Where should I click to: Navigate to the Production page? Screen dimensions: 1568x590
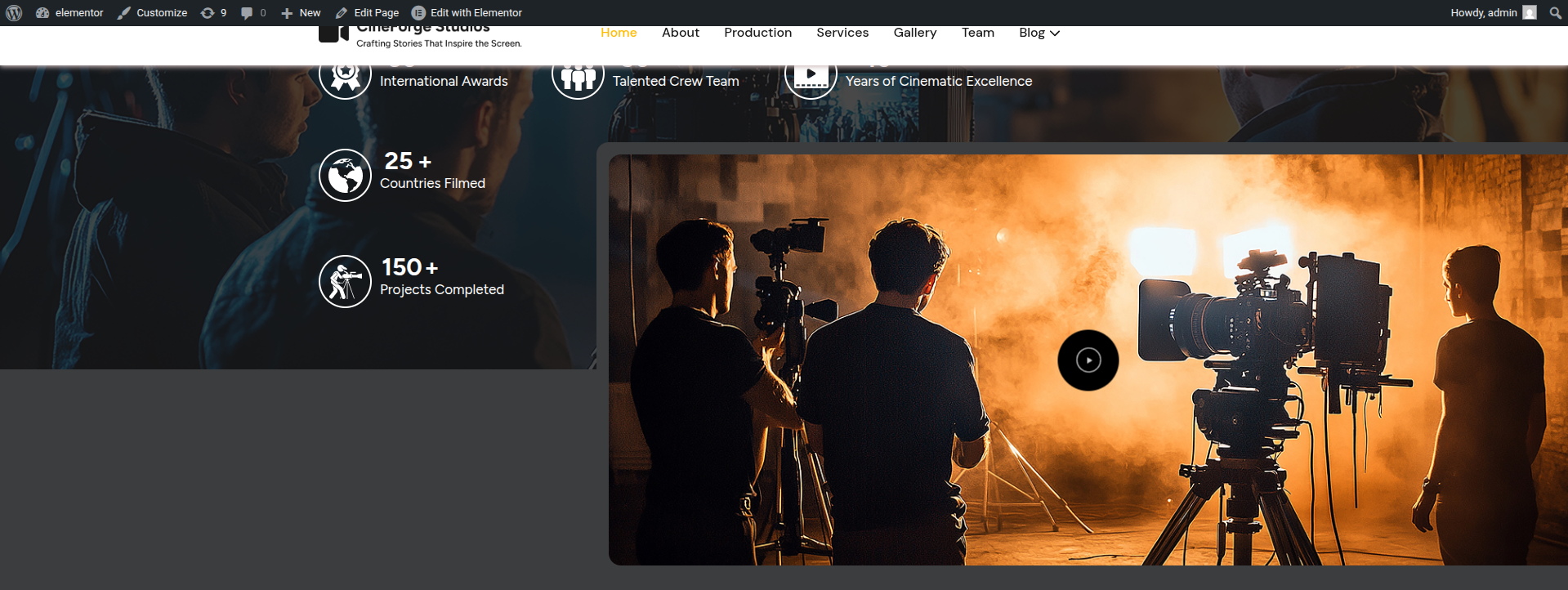point(757,33)
